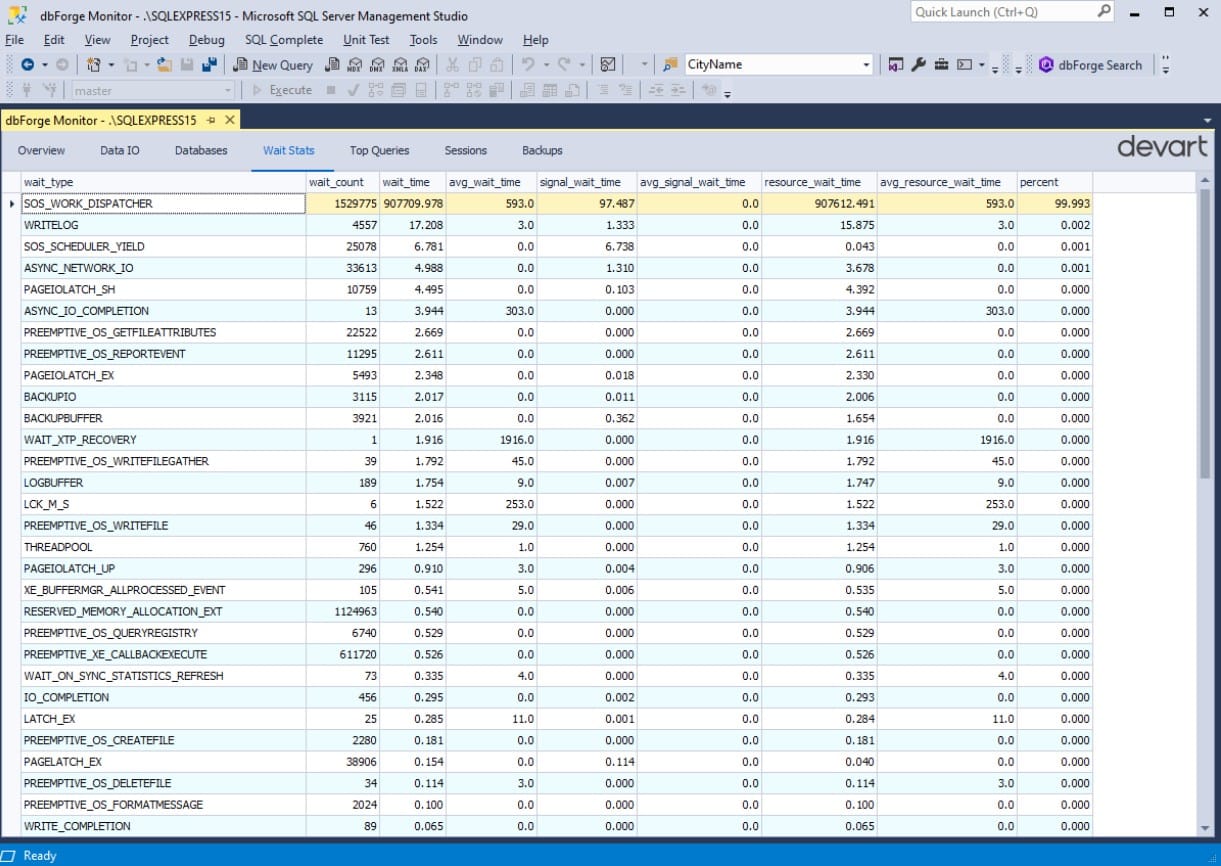Sort by the percent column header
Image resolution: width=1221 pixels, height=866 pixels.
tap(1054, 182)
